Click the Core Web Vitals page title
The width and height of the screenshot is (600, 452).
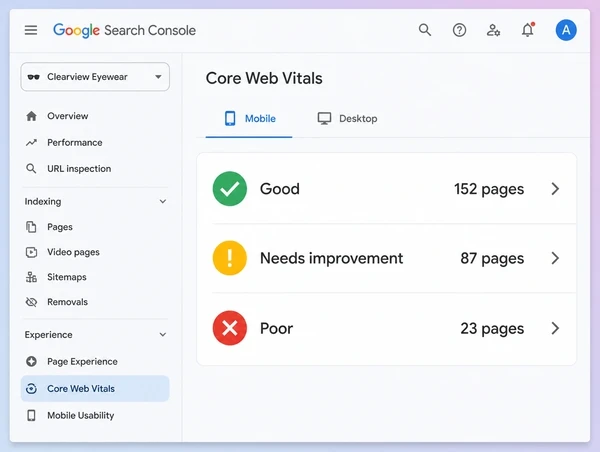(264, 78)
